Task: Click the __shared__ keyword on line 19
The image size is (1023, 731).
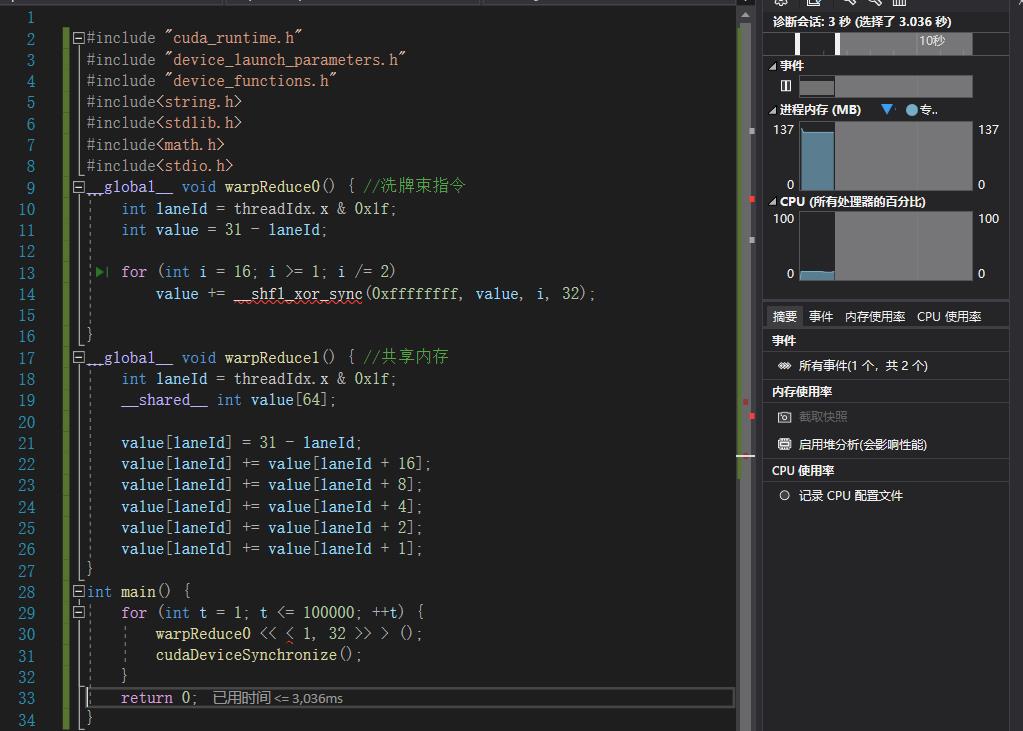Action: 164,399
